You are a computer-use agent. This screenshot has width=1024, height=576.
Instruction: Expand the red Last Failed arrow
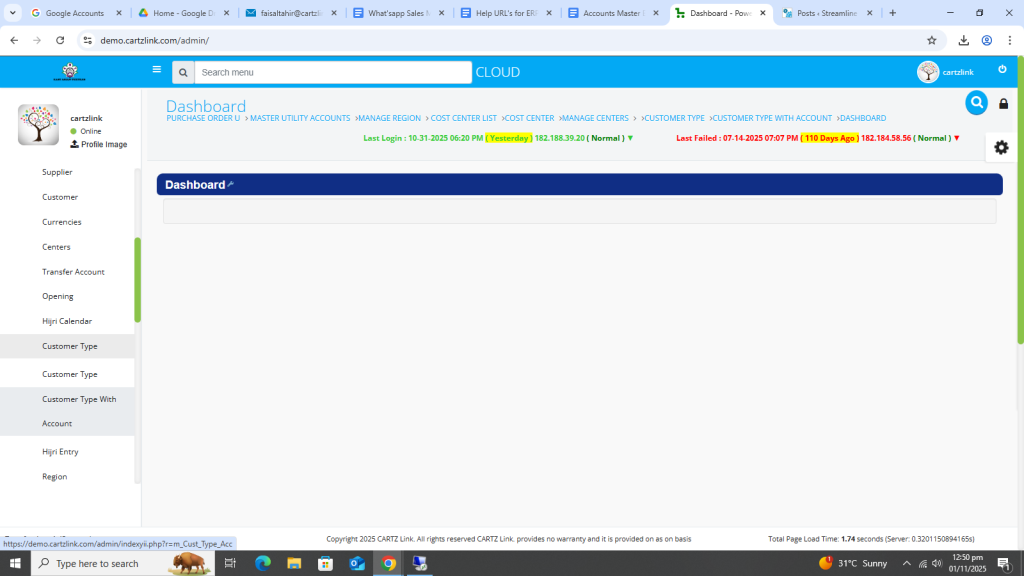(x=957, y=138)
